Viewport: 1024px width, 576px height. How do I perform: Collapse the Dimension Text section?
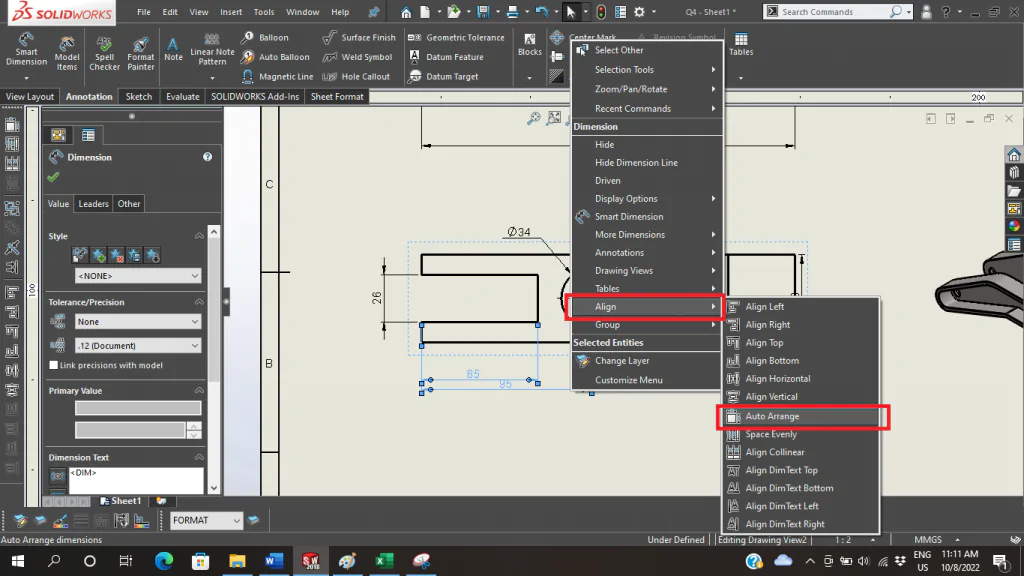coord(199,457)
